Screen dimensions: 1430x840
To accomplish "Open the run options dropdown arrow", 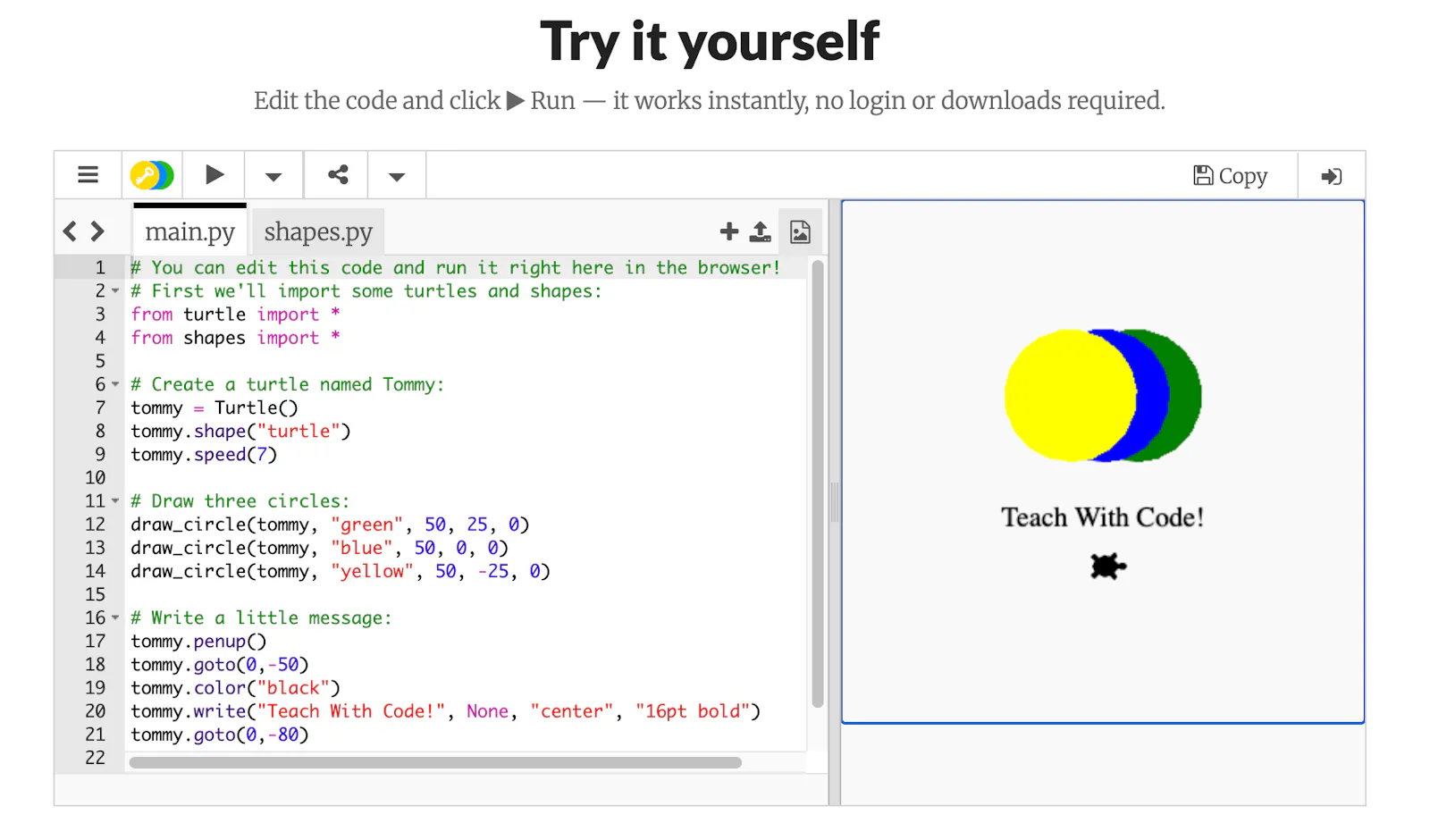I will (x=273, y=177).
